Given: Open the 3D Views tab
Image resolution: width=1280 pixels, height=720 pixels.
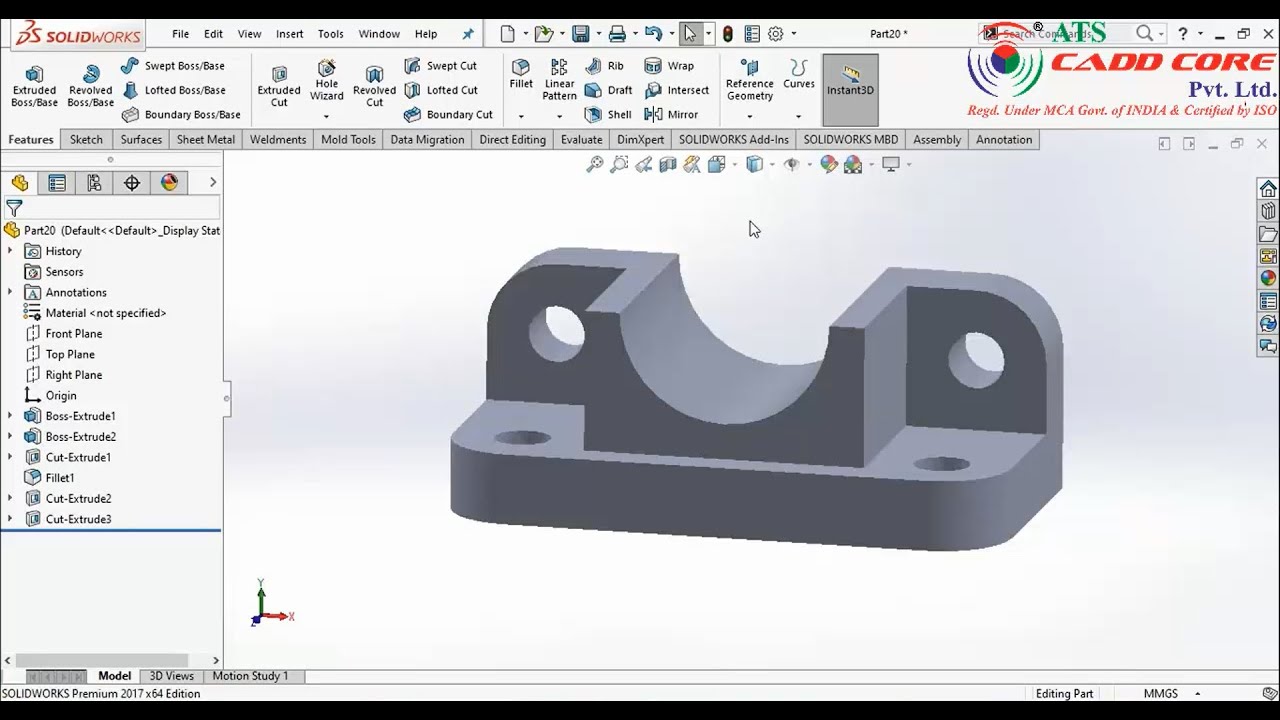Looking at the screenshot, I should (x=172, y=676).
